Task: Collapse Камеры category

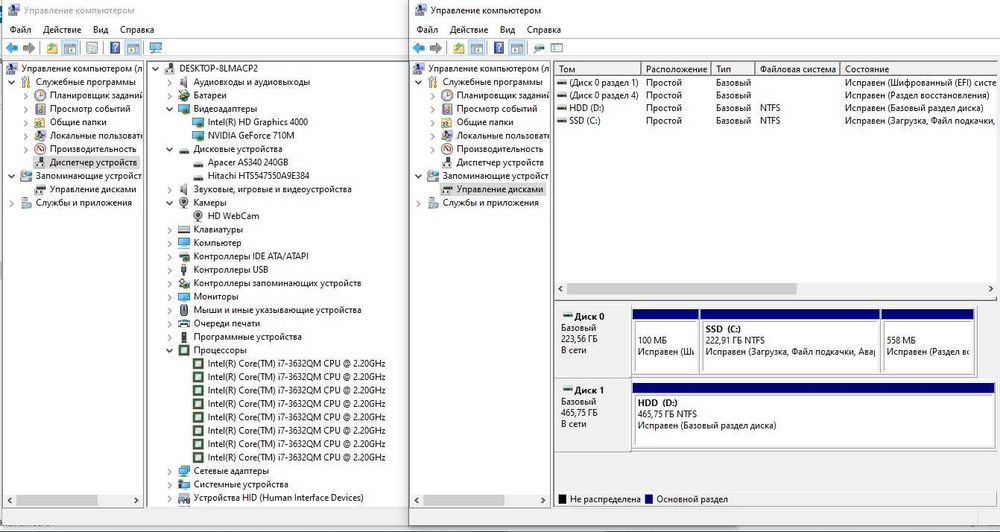Action: pos(170,203)
